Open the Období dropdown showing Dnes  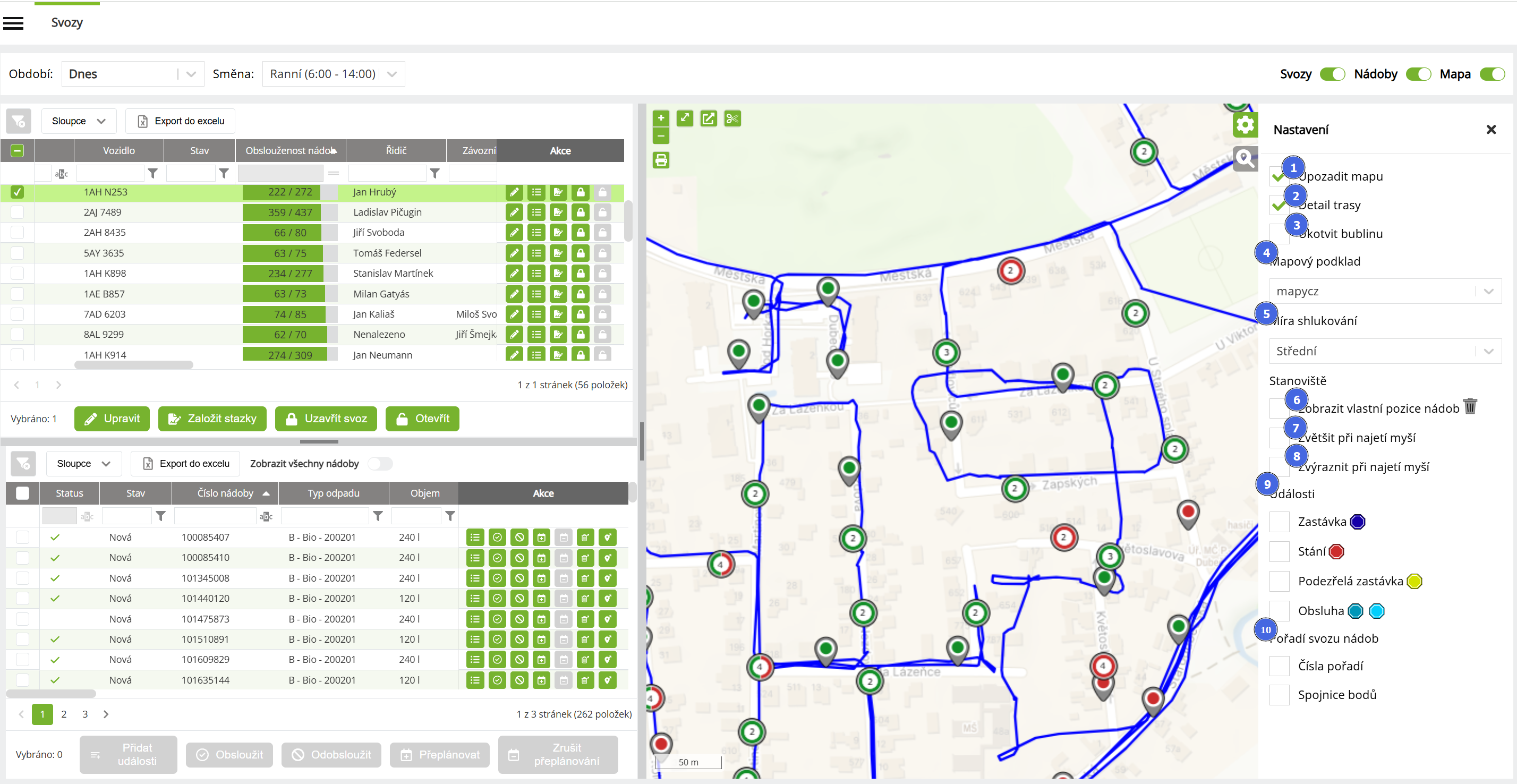point(132,74)
